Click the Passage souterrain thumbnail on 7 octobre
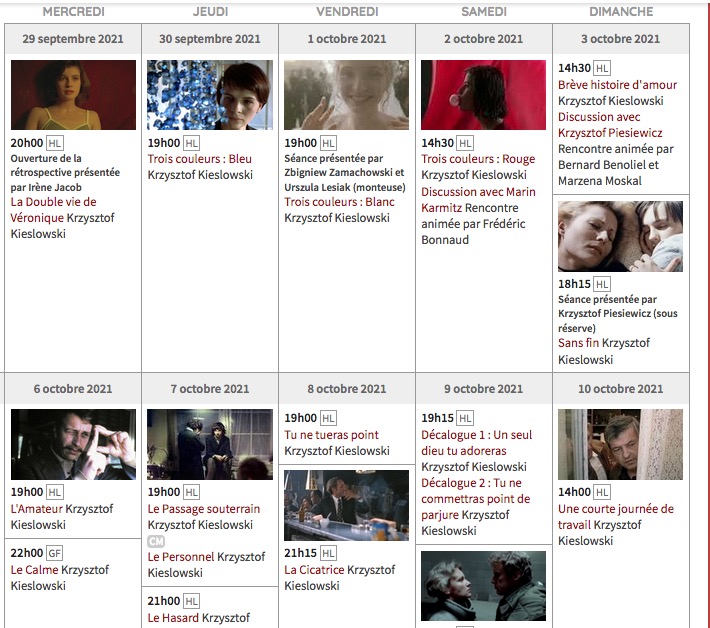The image size is (710, 628). click(210, 445)
